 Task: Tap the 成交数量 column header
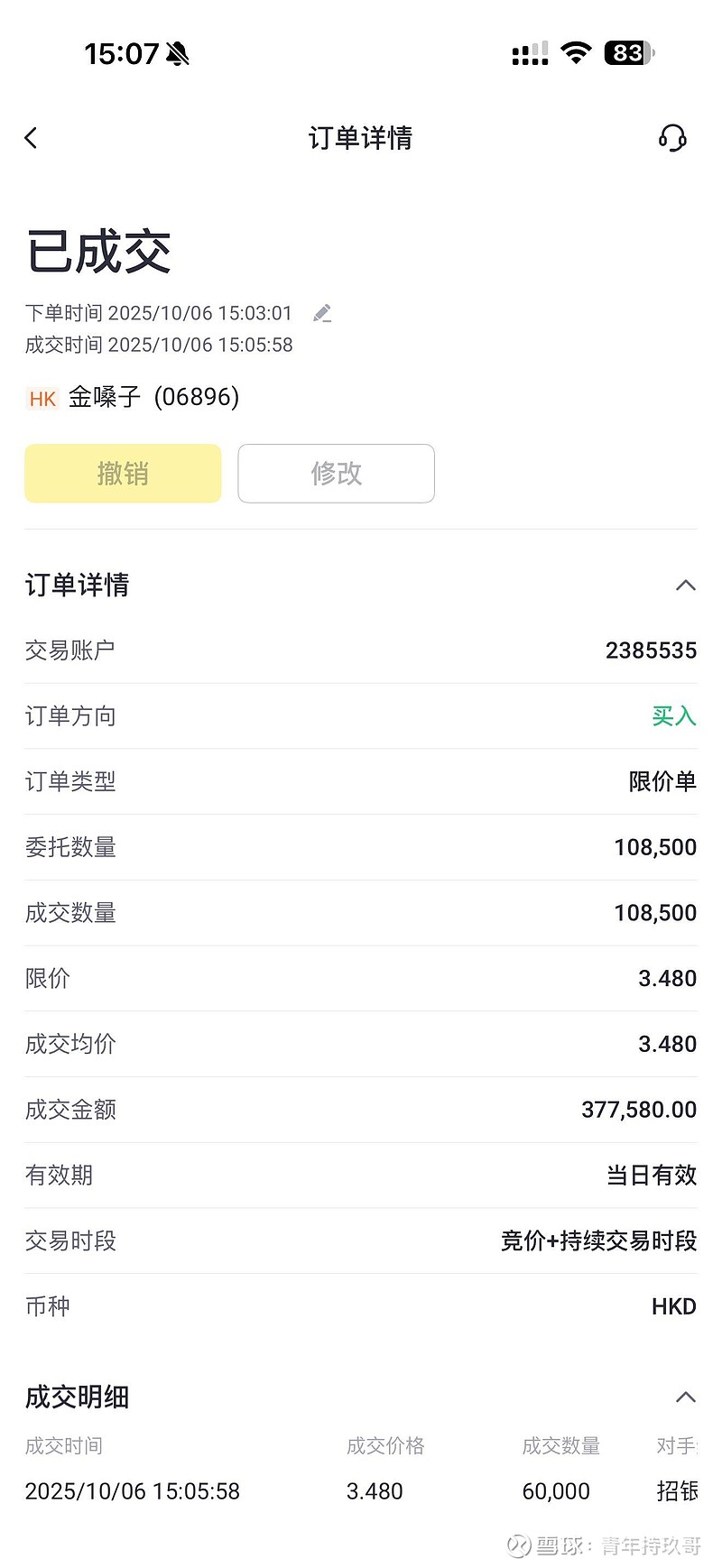560,1446
